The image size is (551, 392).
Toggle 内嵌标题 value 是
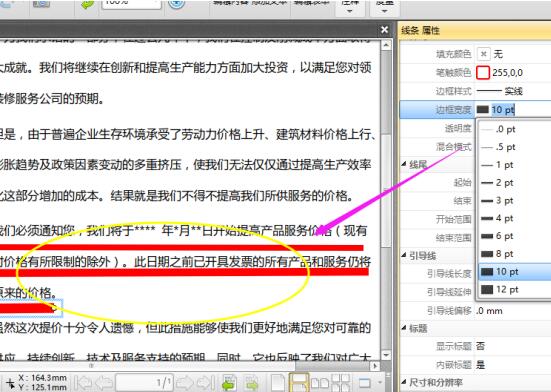(x=480, y=365)
